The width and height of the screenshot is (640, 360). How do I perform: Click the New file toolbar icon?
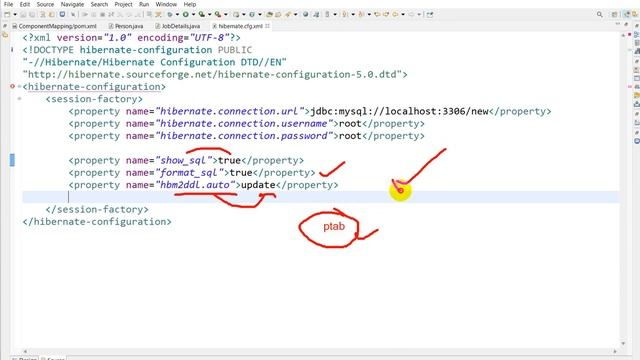(7, 14)
